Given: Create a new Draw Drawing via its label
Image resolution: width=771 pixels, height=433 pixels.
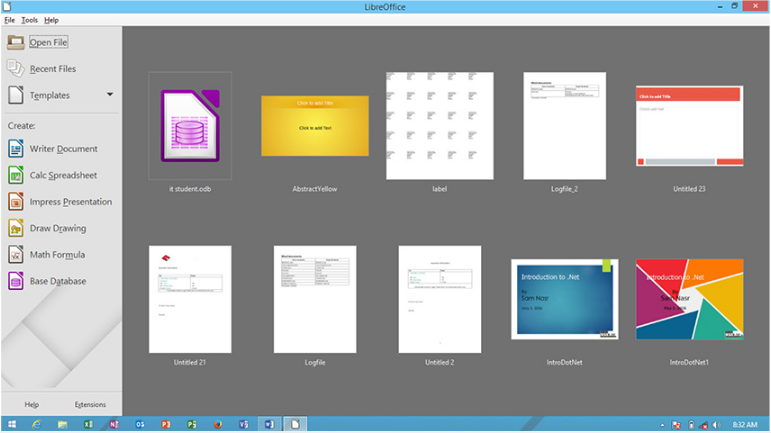Looking at the screenshot, I should (x=58, y=228).
